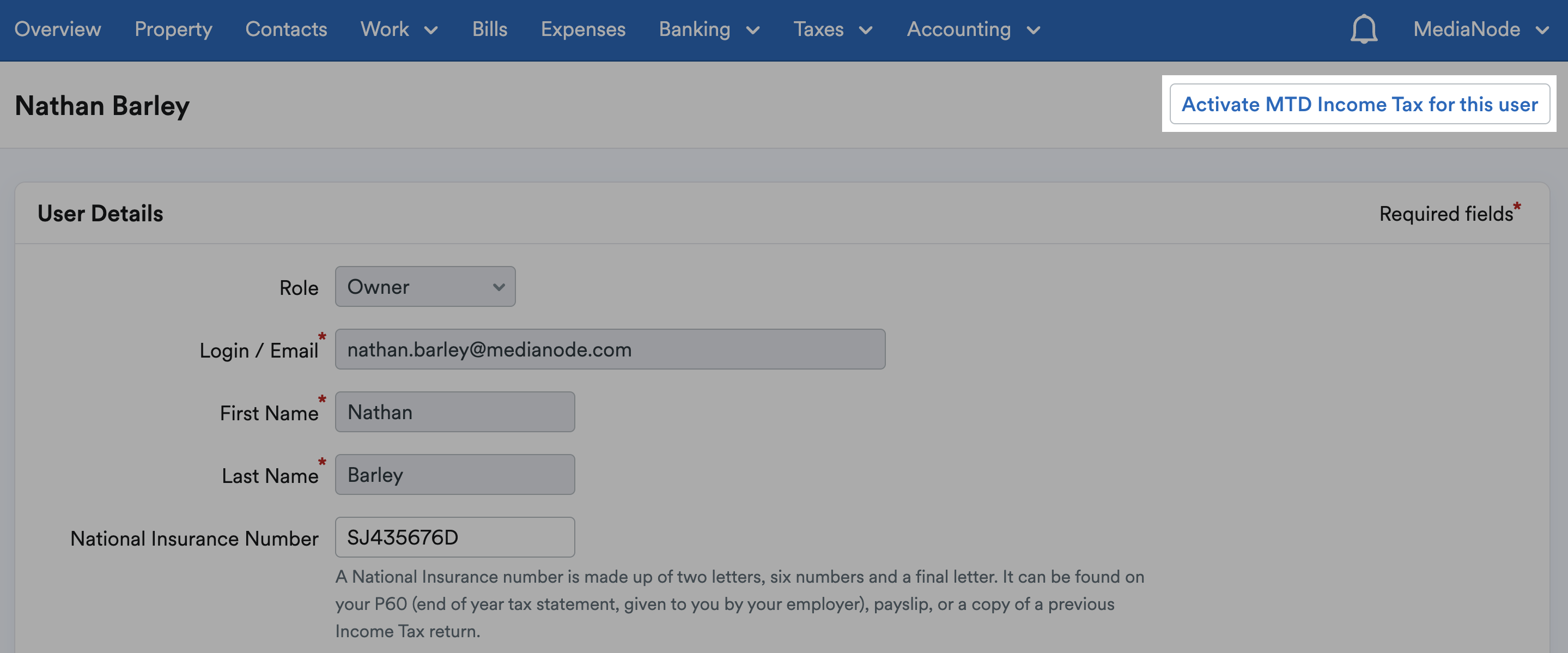Click the Role field label
This screenshot has width=1568, height=653.
point(299,287)
